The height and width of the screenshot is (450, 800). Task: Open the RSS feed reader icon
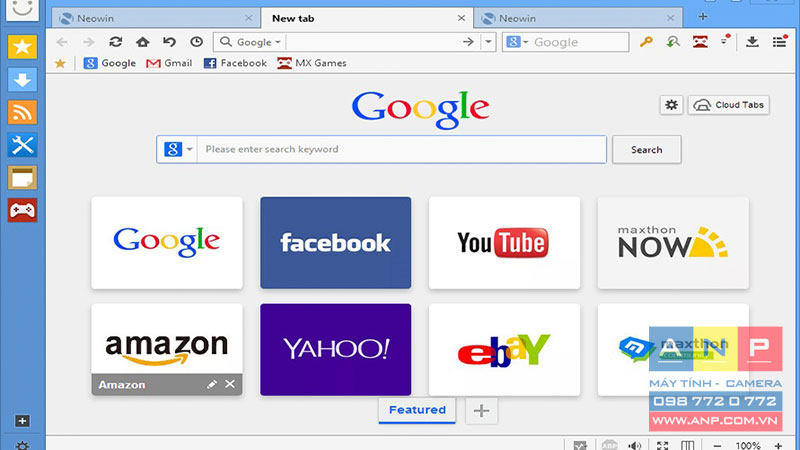(22, 112)
